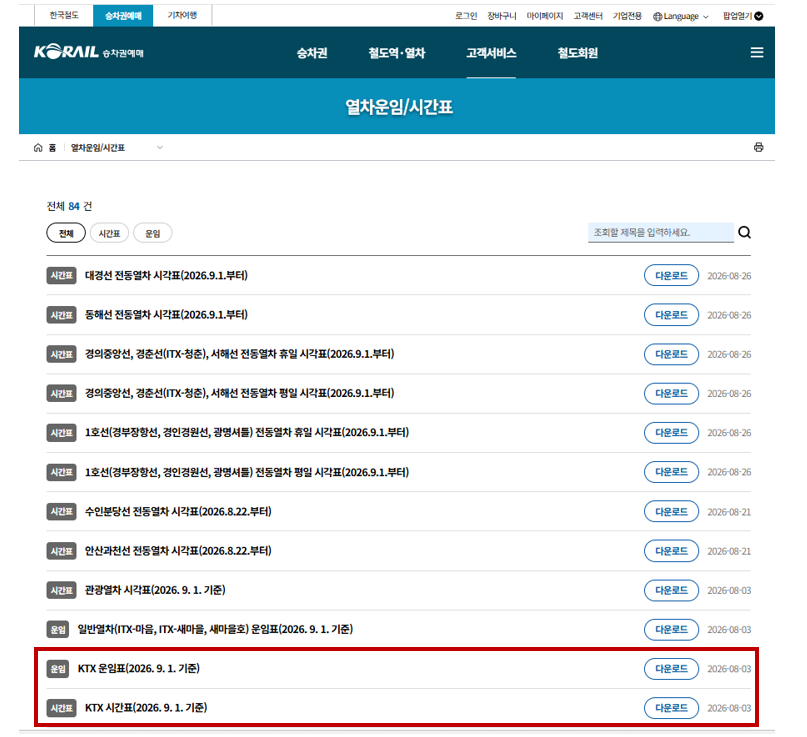
Task: Open the Language dropdown
Action: 680,16
